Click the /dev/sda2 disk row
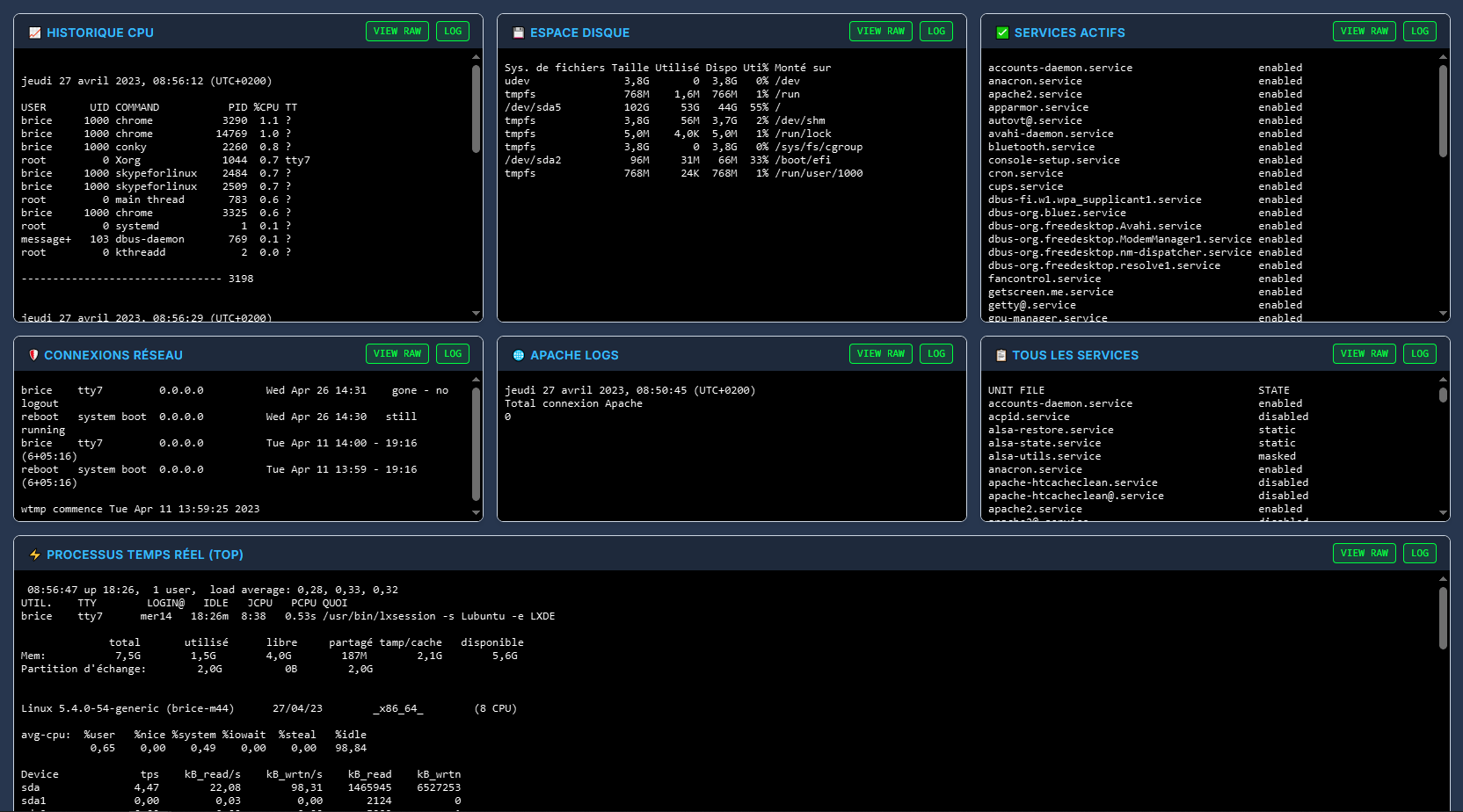Screen dimensions: 1463x812 (667, 160)
